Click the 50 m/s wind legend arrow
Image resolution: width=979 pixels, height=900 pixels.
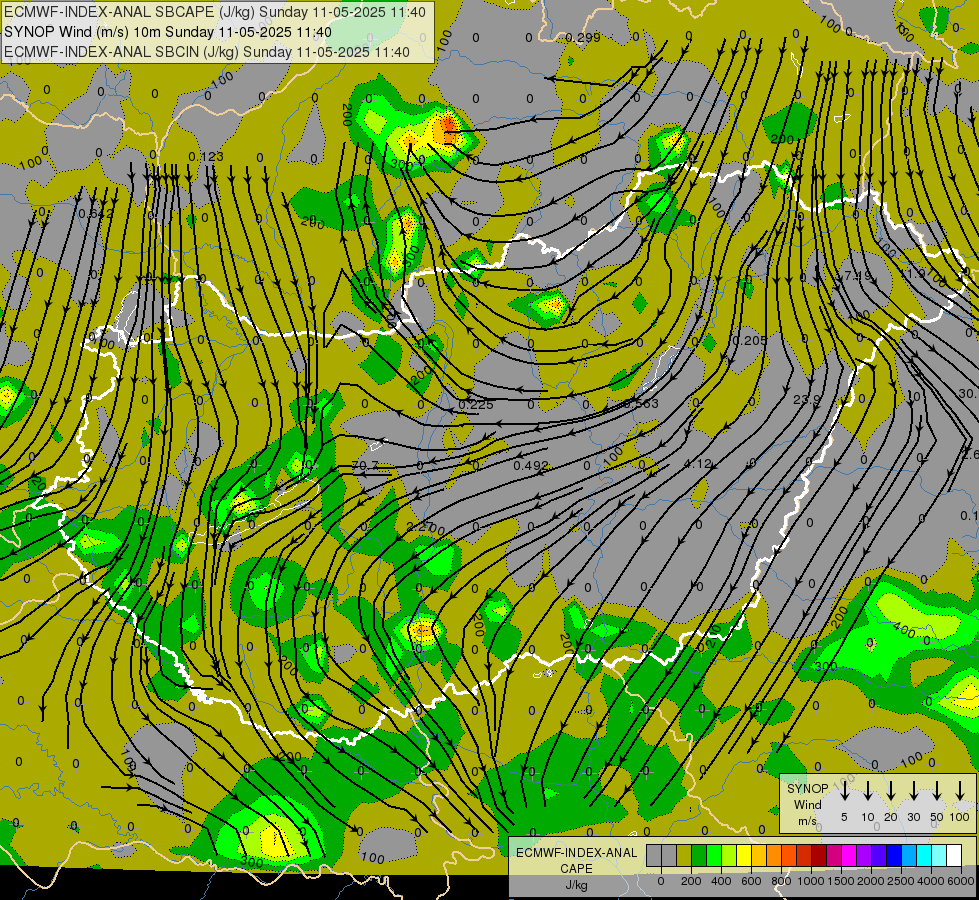937,790
